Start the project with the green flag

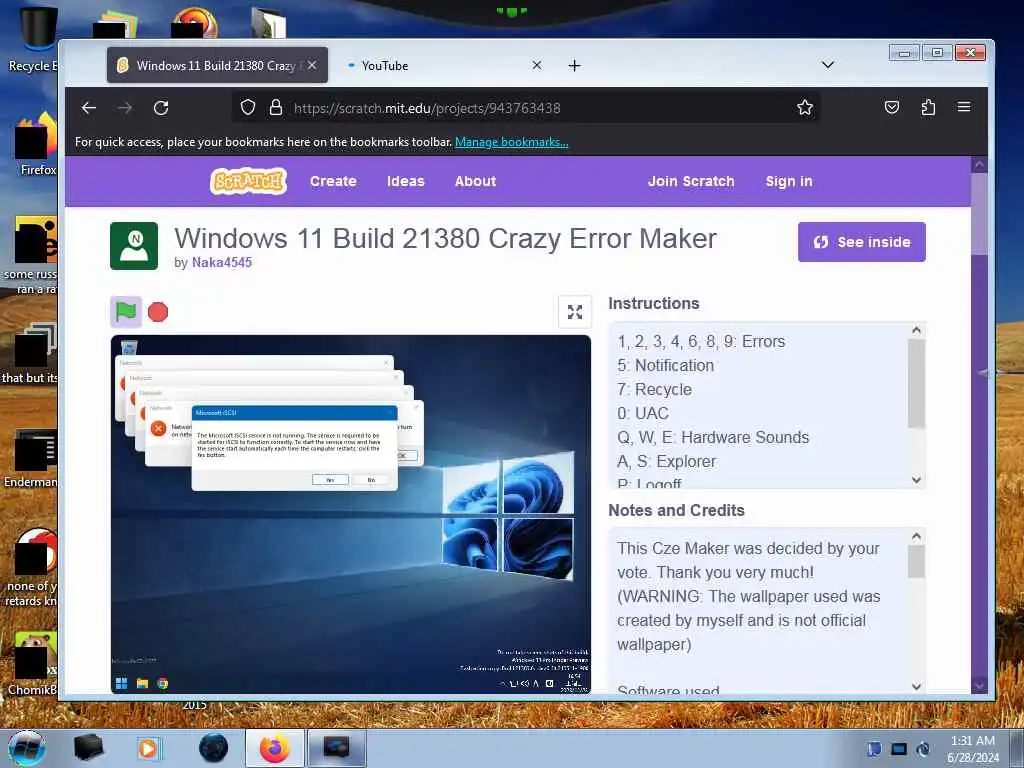126,312
